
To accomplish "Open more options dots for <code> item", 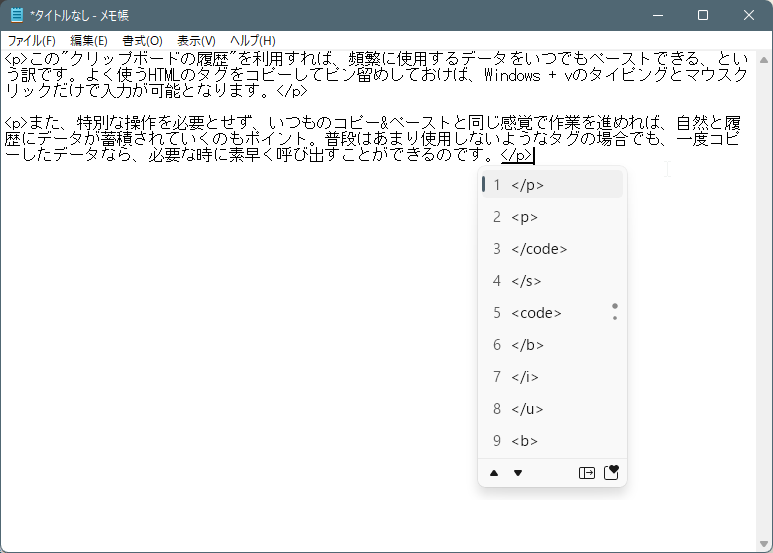I will coord(615,312).
